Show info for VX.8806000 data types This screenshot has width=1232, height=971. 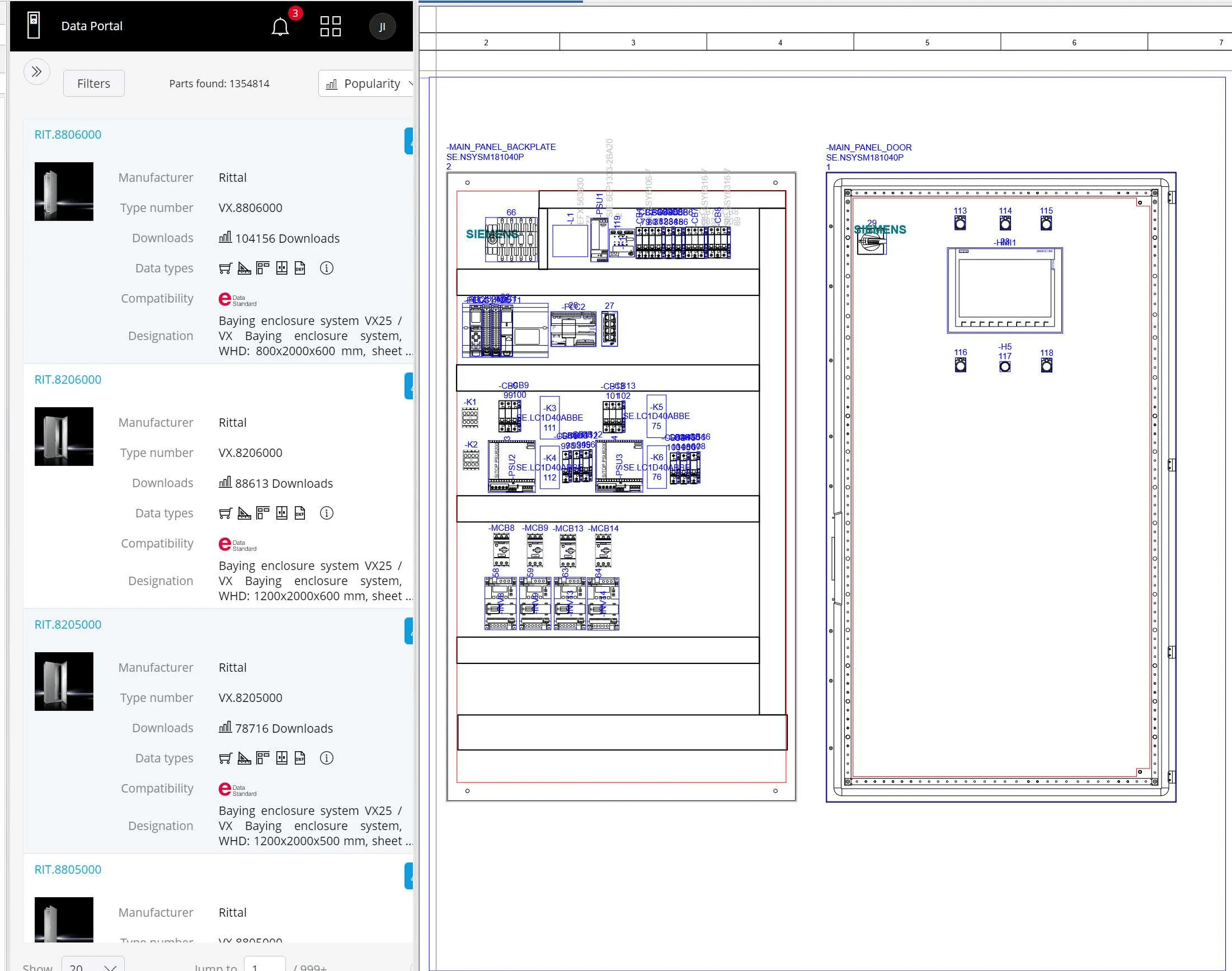click(x=326, y=268)
